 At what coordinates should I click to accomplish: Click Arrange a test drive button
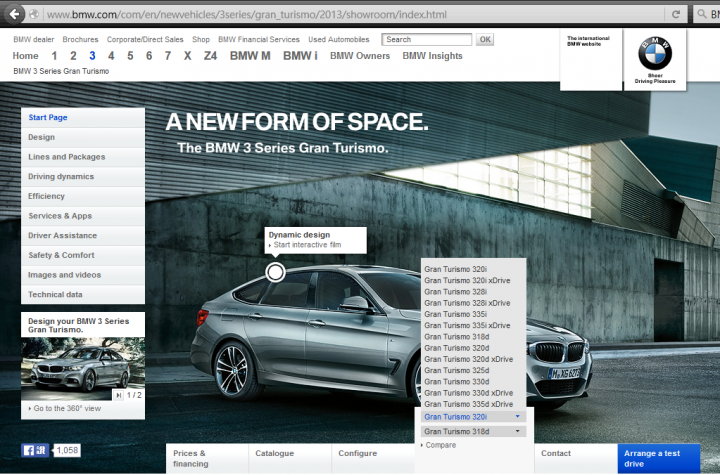(x=659, y=458)
